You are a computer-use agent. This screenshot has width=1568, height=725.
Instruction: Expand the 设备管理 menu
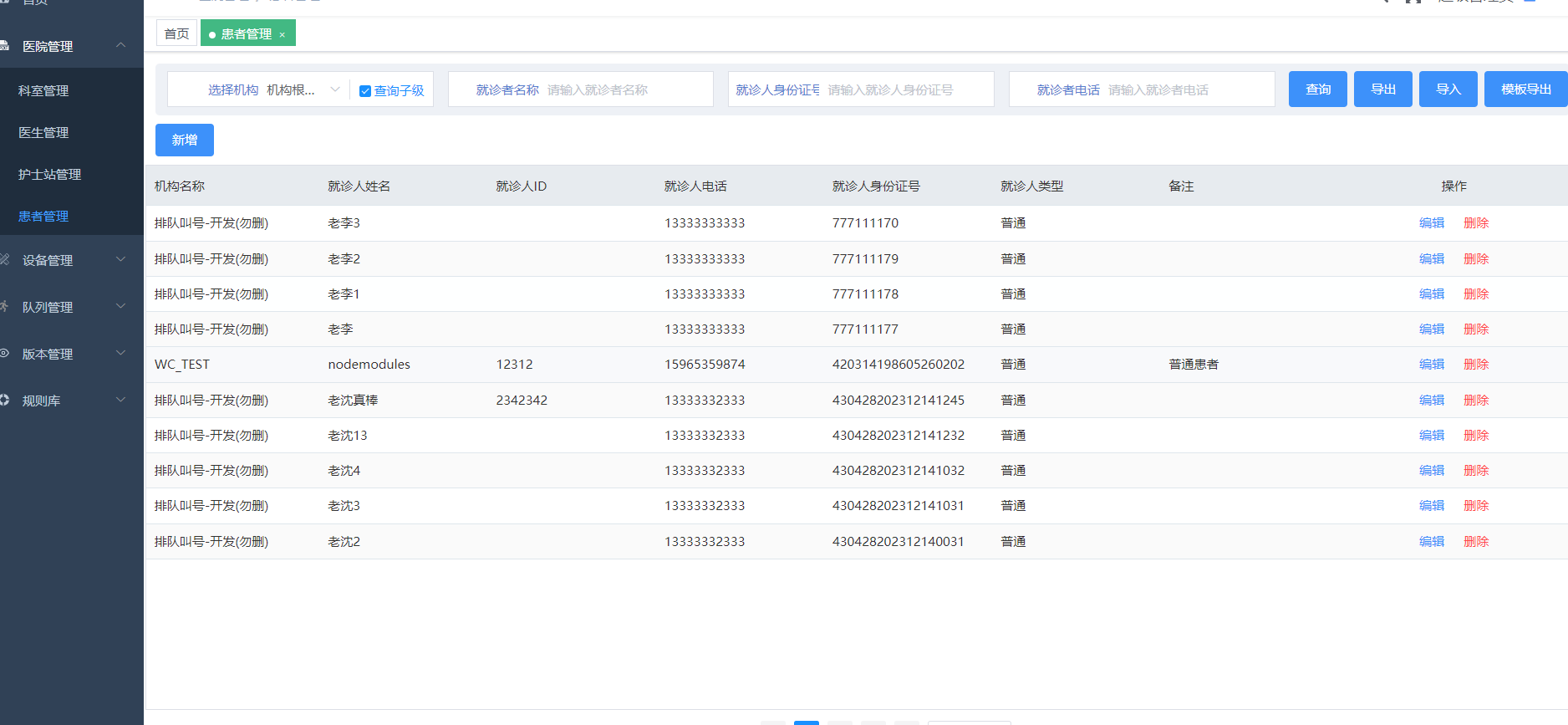pyautogui.click(x=121, y=259)
